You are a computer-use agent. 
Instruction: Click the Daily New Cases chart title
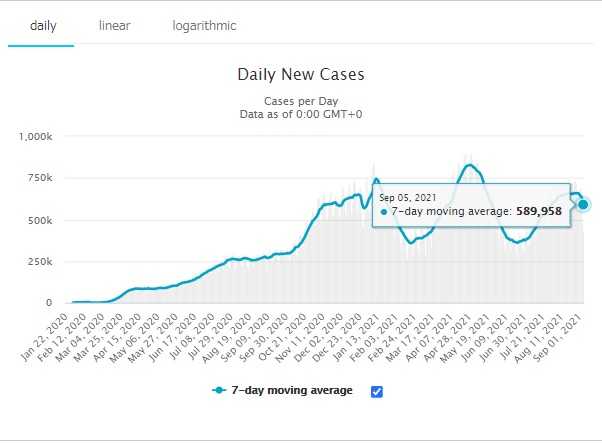pos(301,75)
